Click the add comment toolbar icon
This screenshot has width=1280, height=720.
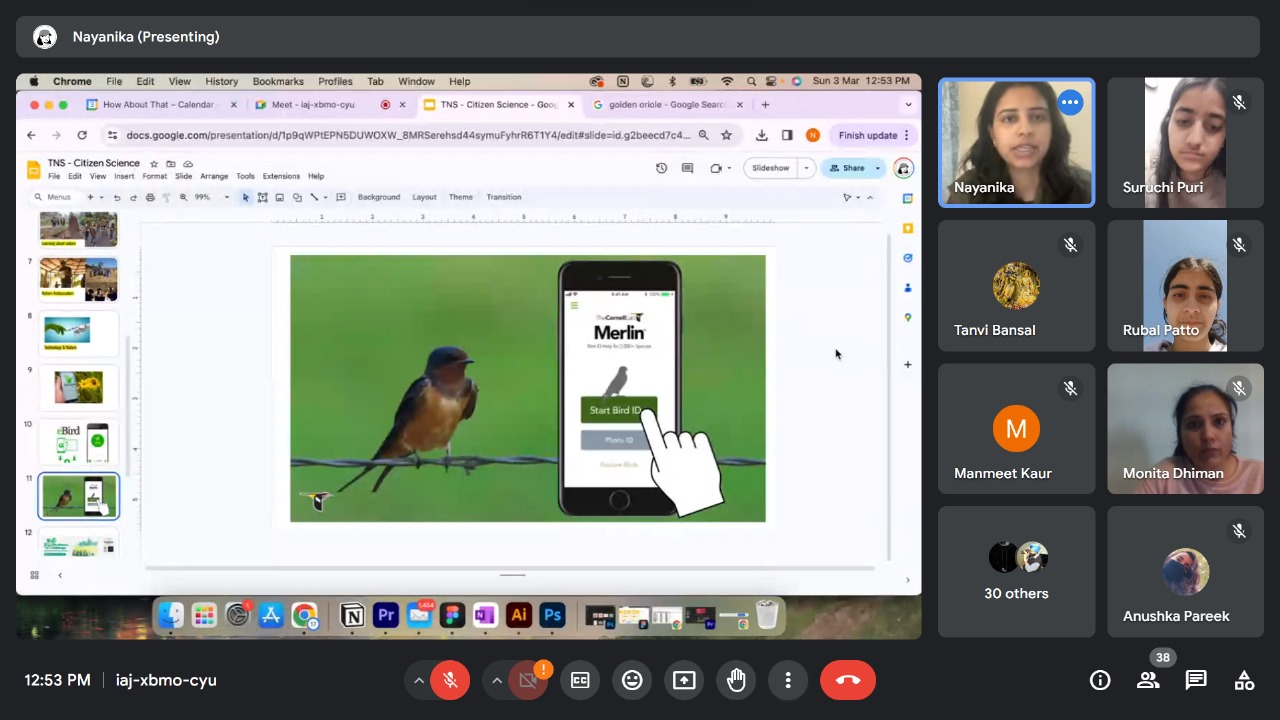pos(341,197)
